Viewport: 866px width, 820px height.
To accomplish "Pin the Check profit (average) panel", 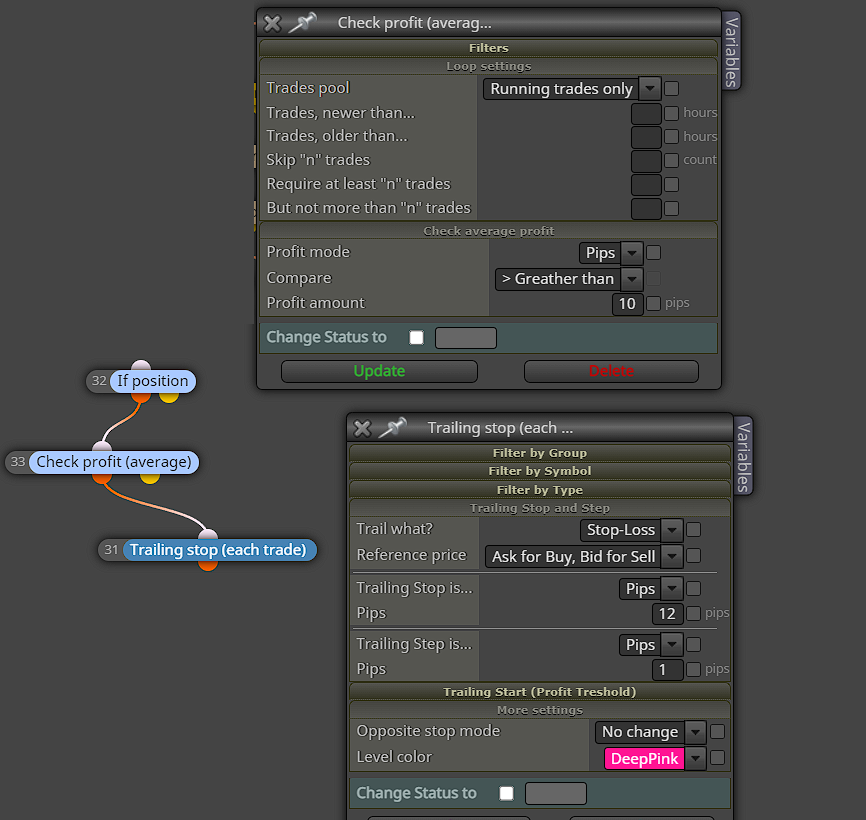I will tap(303, 23).
